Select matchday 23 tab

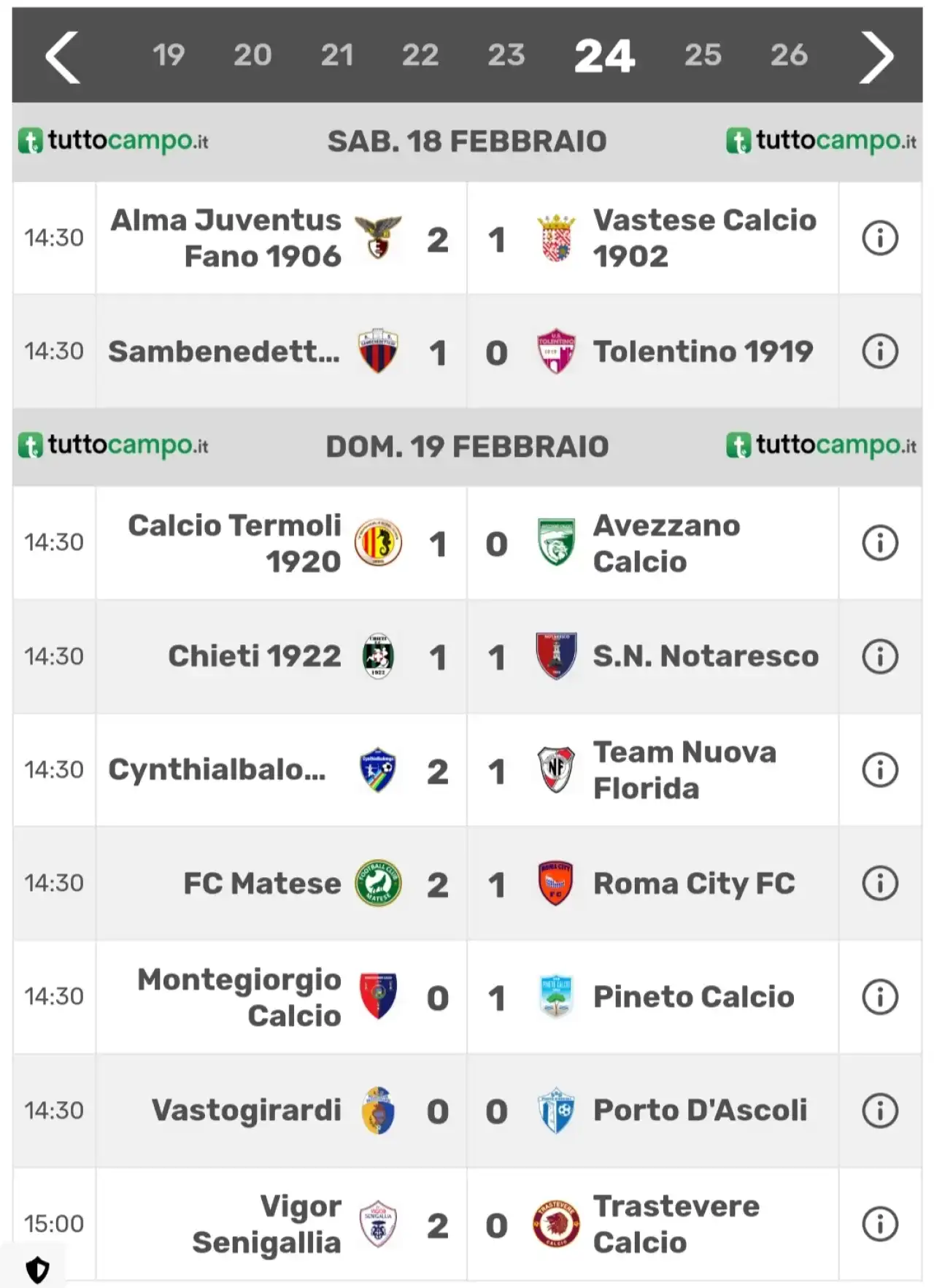[x=506, y=55]
